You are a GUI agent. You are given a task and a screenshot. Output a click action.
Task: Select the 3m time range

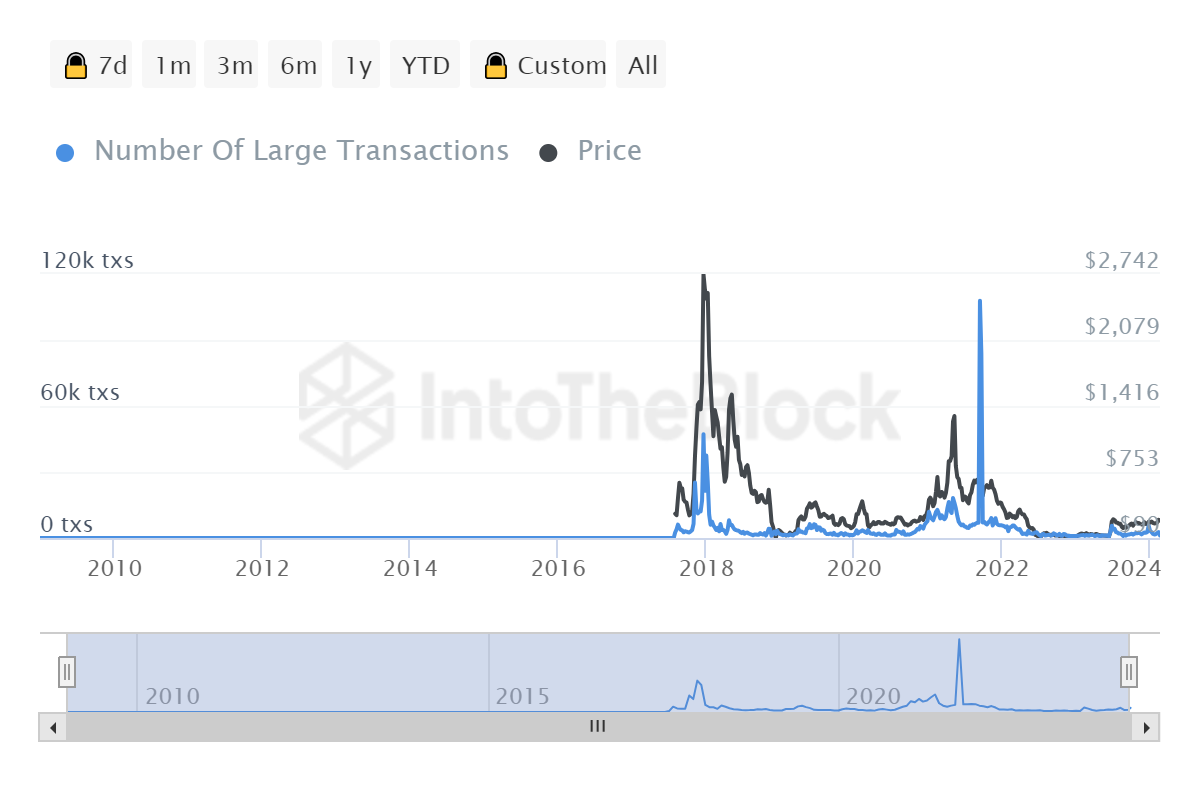[x=235, y=66]
